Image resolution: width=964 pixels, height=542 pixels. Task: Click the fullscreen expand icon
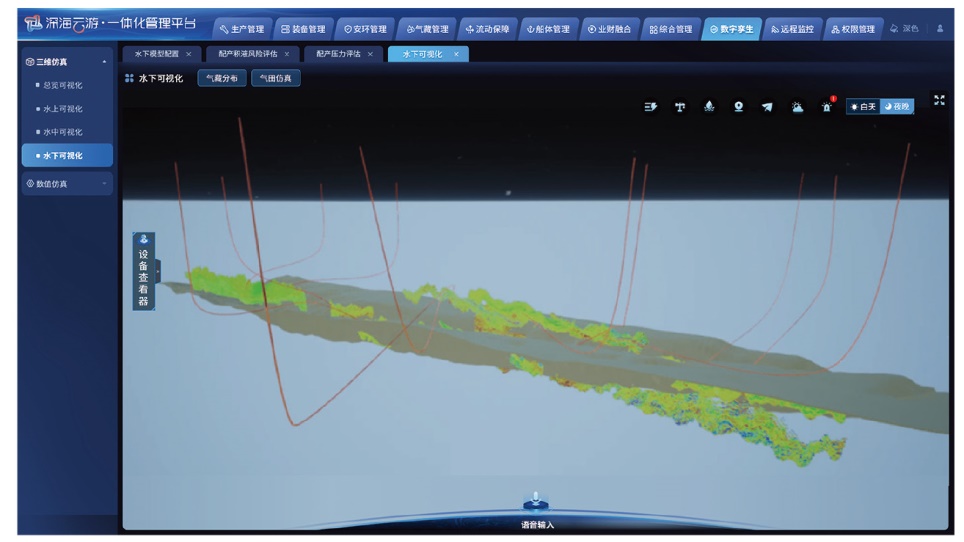(x=939, y=101)
